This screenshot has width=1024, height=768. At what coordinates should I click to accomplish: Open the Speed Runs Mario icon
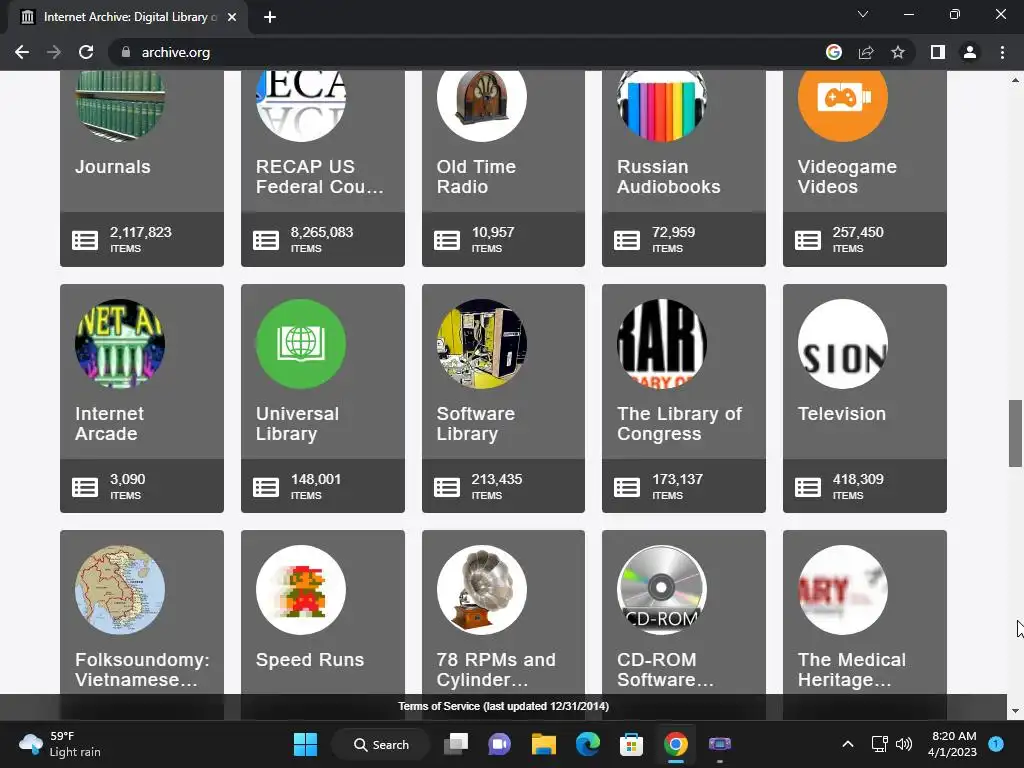301,590
